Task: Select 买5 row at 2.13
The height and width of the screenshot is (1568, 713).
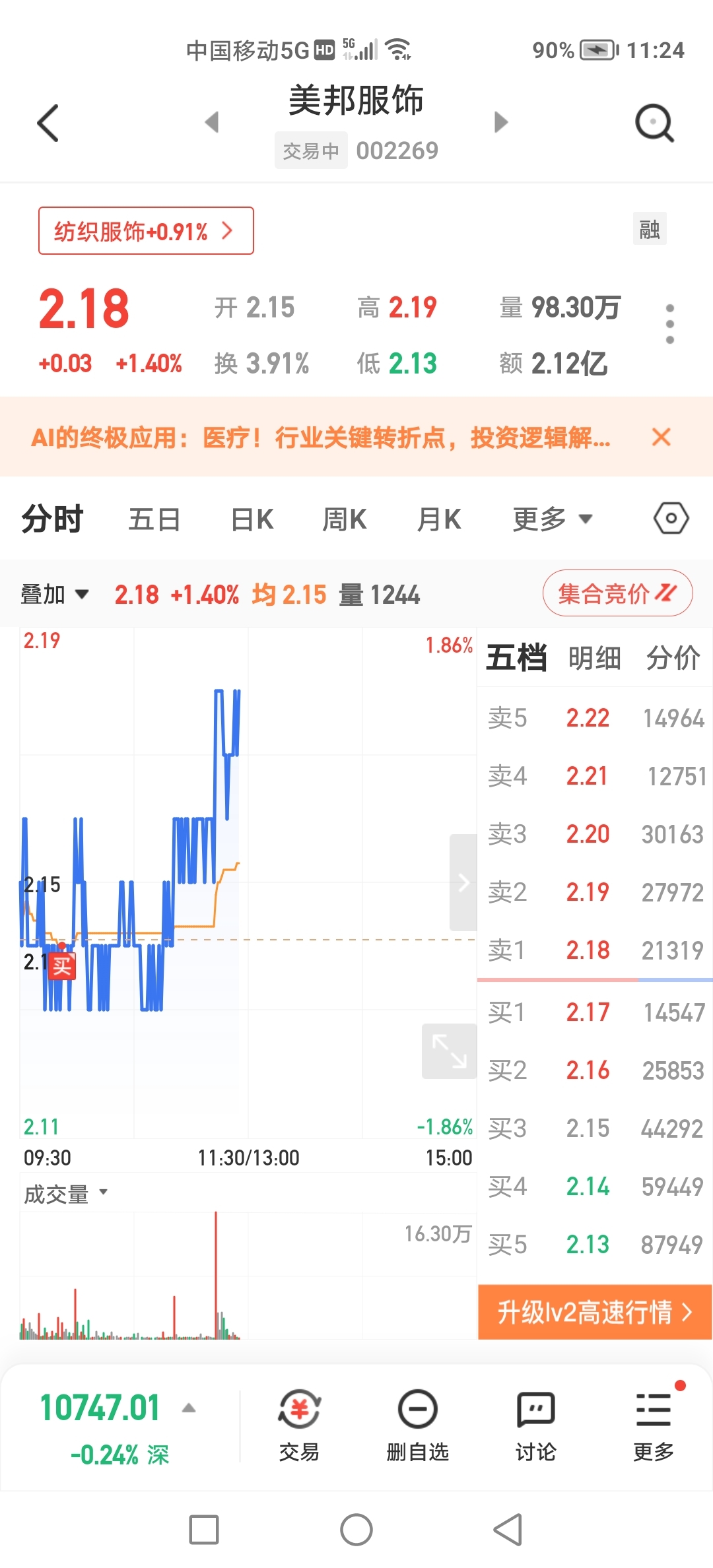Action: (595, 1245)
